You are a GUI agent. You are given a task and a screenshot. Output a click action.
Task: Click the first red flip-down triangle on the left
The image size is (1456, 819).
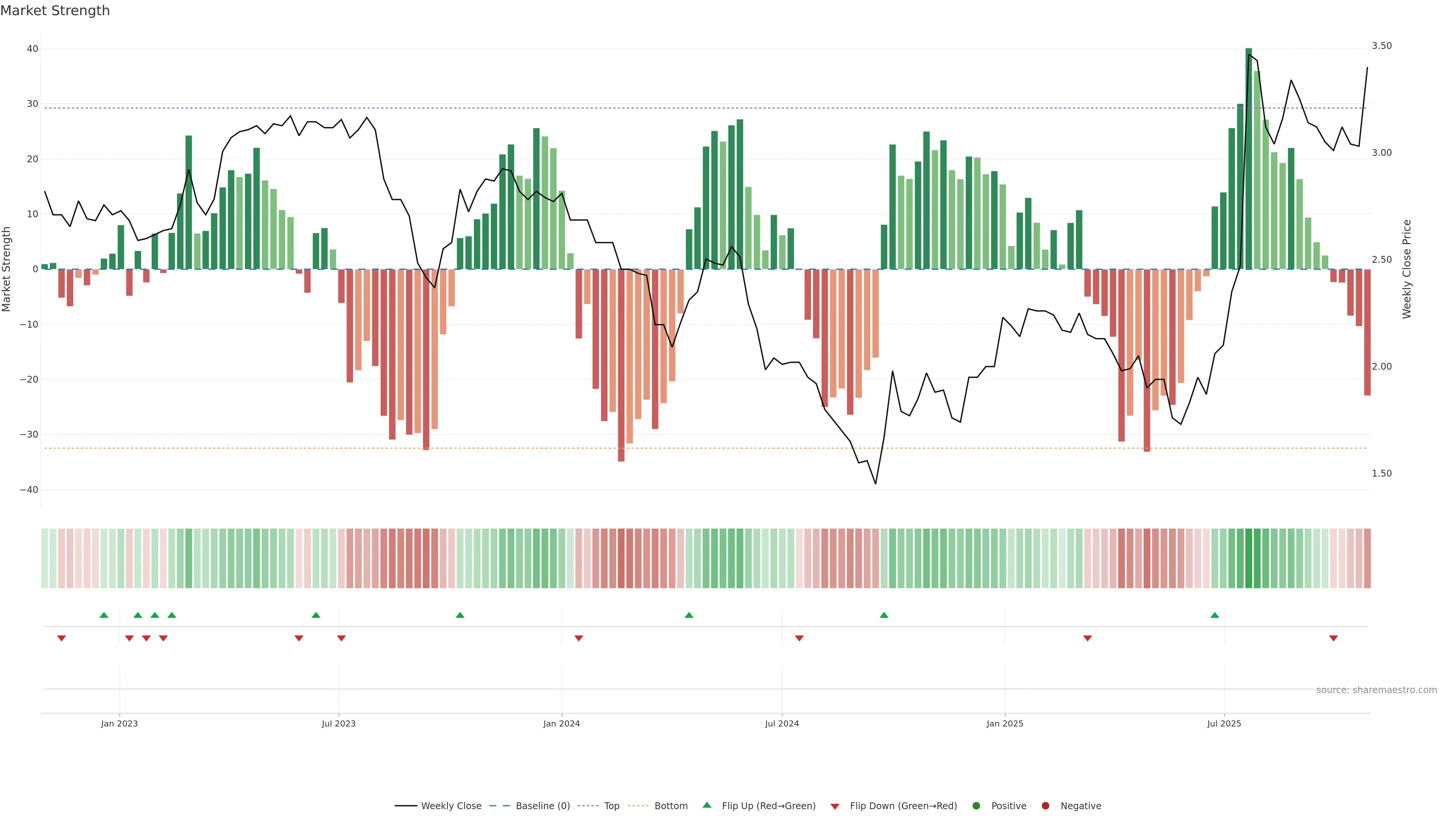(x=61, y=638)
